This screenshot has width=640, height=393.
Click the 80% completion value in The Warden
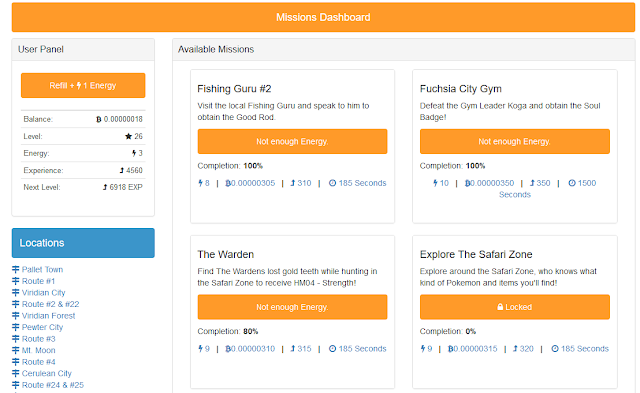click(251, 331)
